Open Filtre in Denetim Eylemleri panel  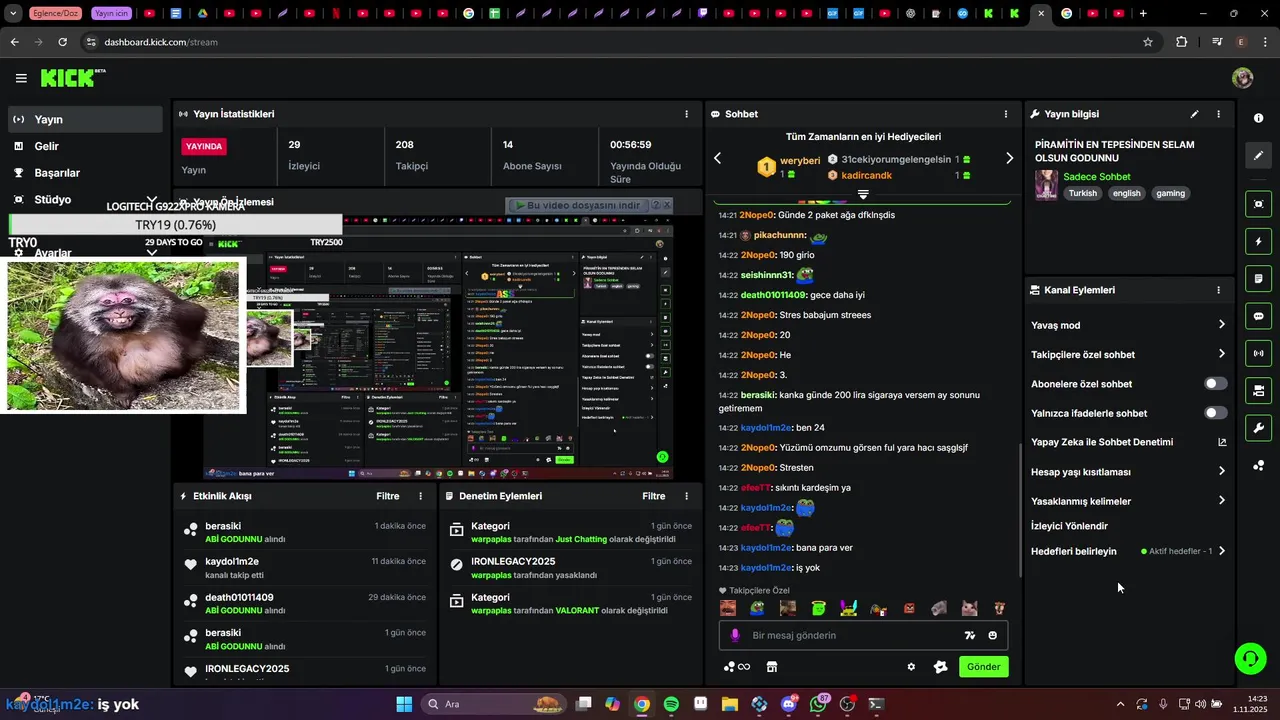tap(653, 496)
